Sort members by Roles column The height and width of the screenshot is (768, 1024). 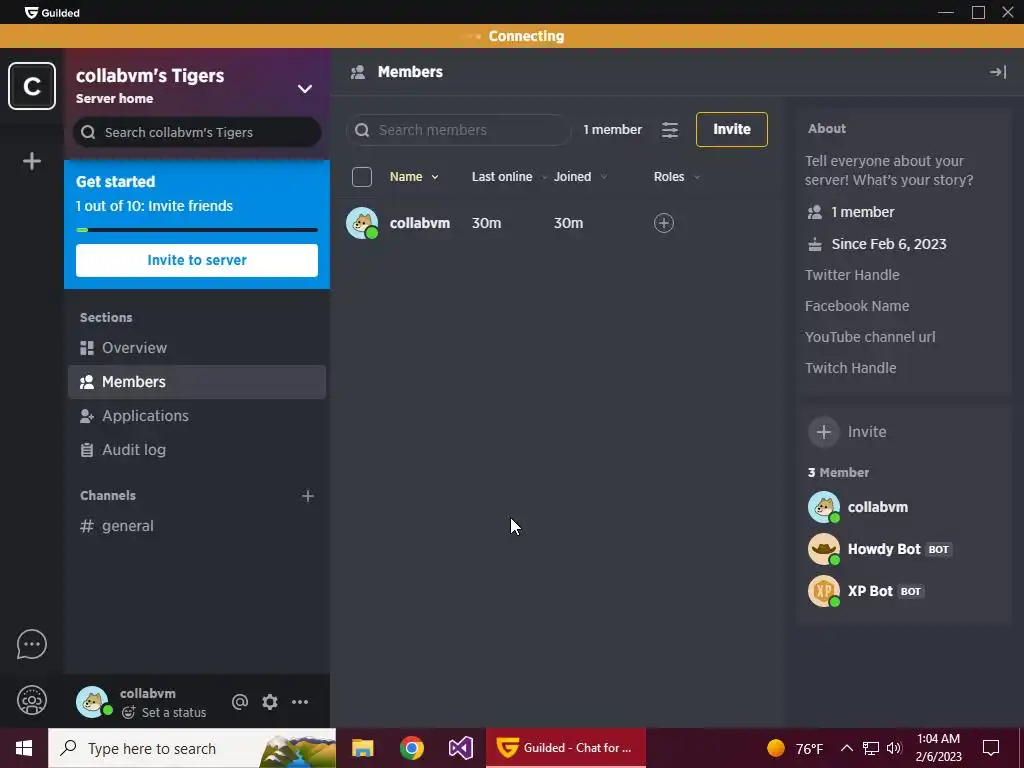pos(676,177)
